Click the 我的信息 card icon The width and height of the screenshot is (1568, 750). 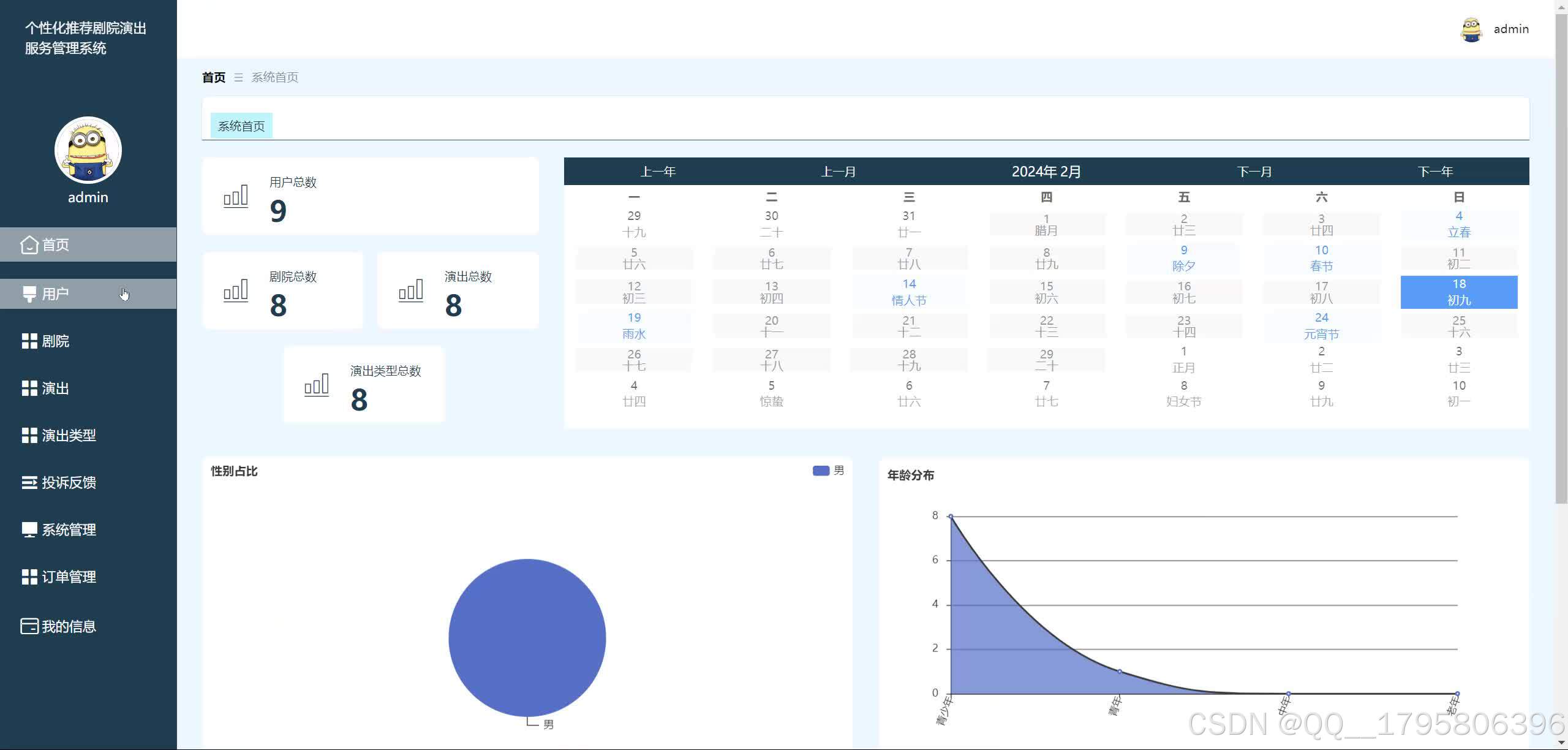29,626
